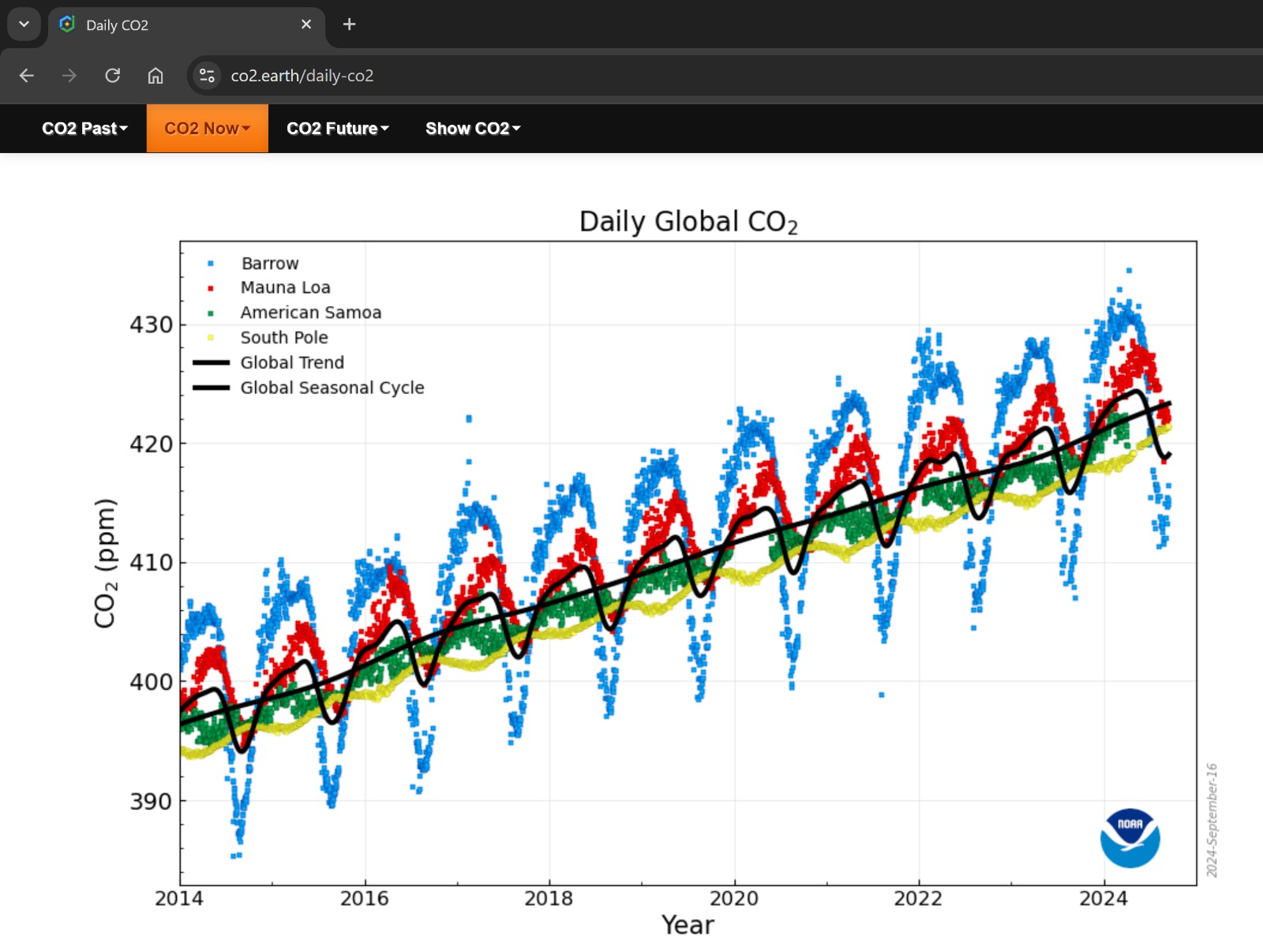The height and width of the screenshot is (952, 1263).
Task: Click the Mauna Loa red legend marker
Action: point(211,288)
